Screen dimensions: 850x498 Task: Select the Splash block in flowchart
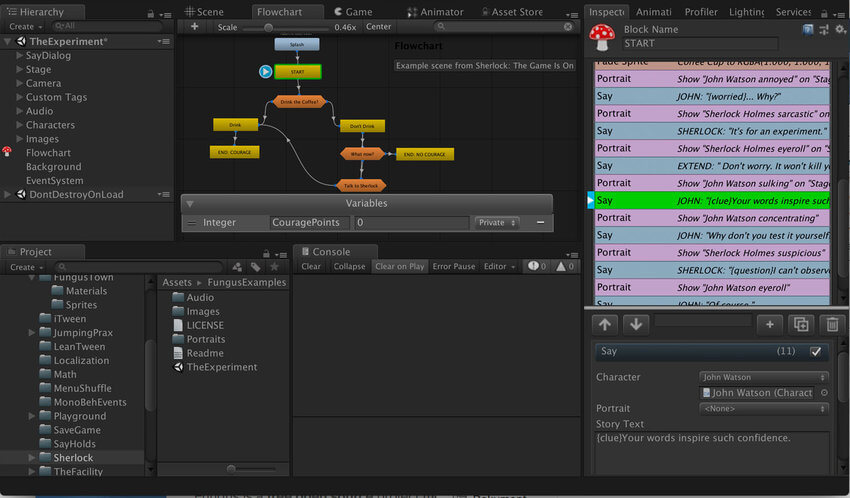[297, 44]
